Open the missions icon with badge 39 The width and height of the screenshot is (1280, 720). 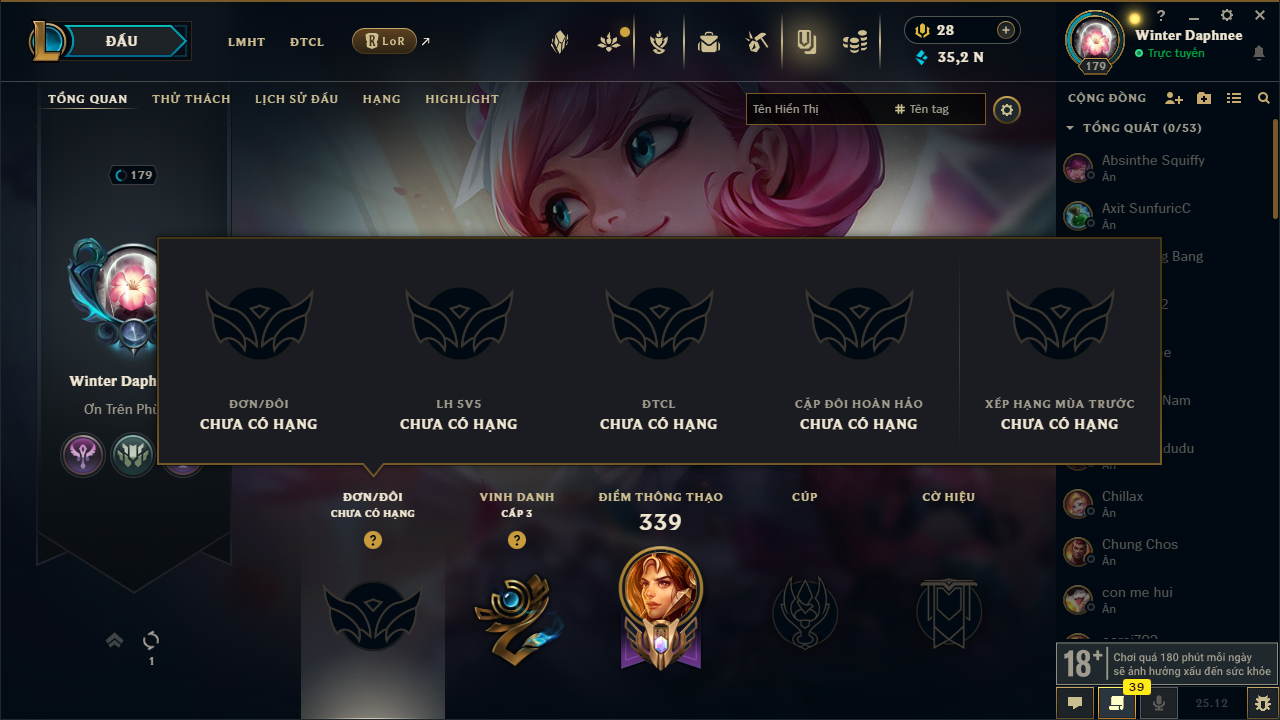tap(1116, 703)
